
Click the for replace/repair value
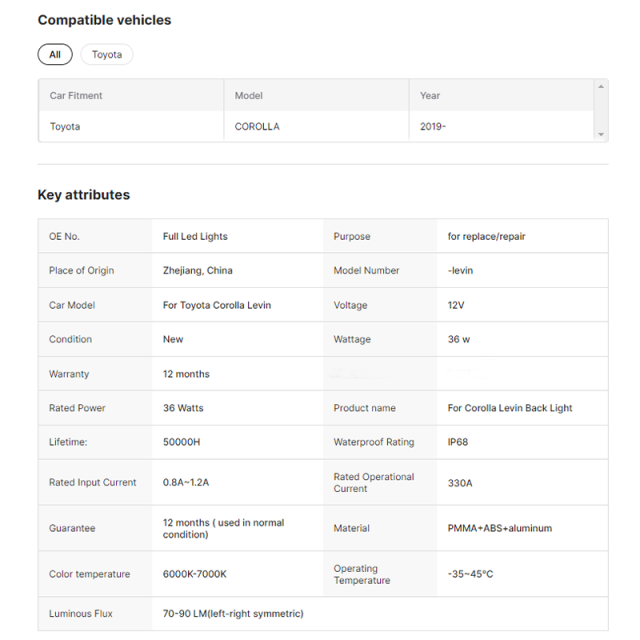487,236
